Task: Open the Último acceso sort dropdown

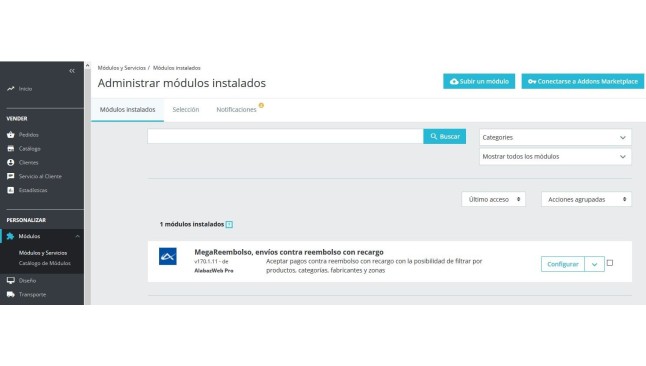Action: tap(494, 199)
